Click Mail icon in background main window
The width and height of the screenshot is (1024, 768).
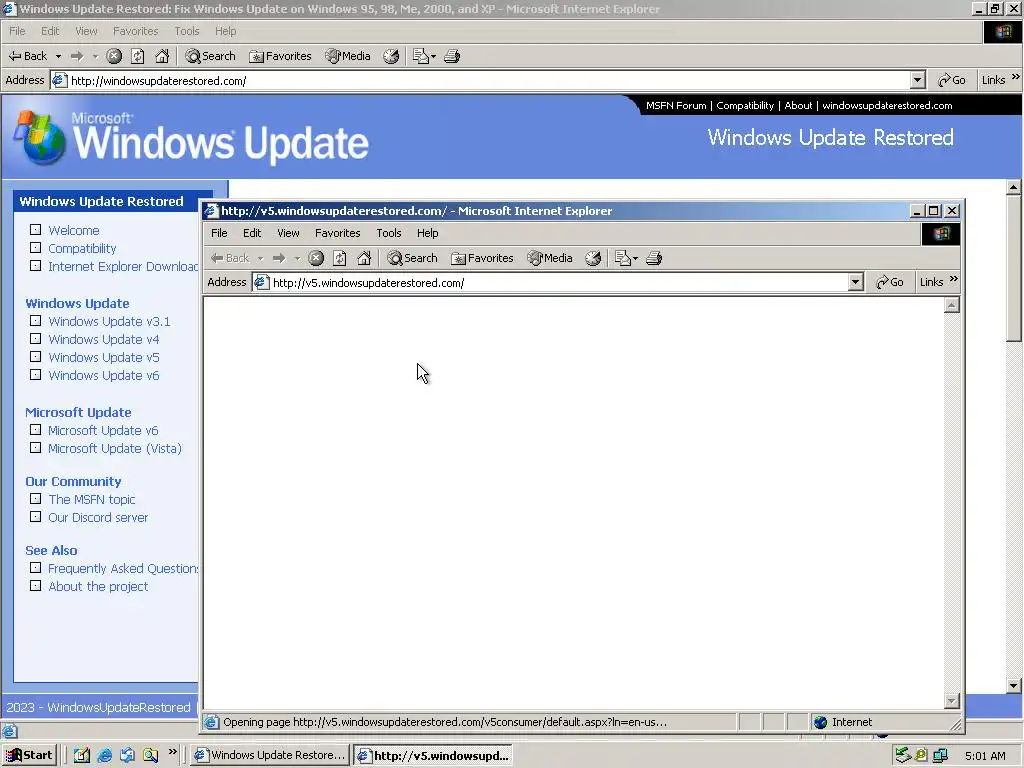pos(421,56)
